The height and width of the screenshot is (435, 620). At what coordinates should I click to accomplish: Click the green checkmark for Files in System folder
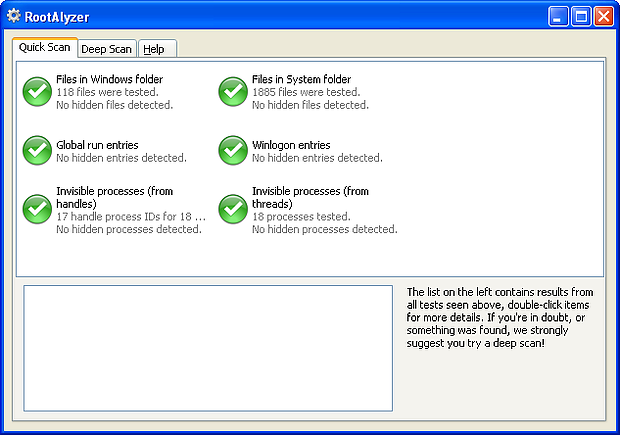(233, 92)
